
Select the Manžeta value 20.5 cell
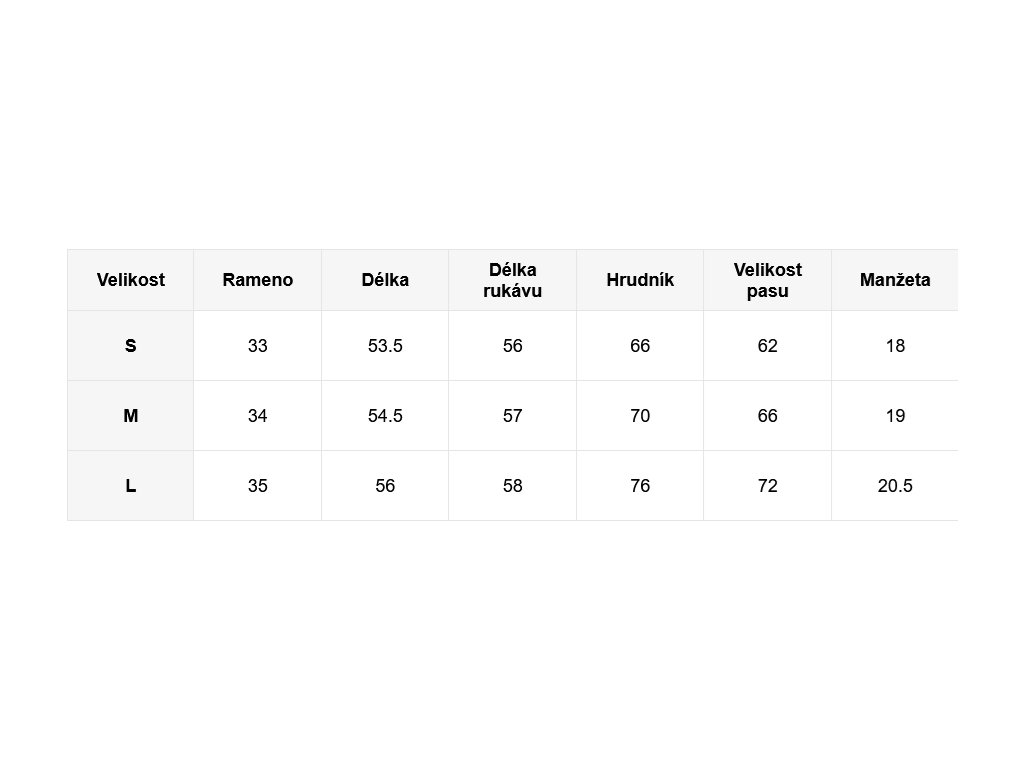[x=895, y=486]
